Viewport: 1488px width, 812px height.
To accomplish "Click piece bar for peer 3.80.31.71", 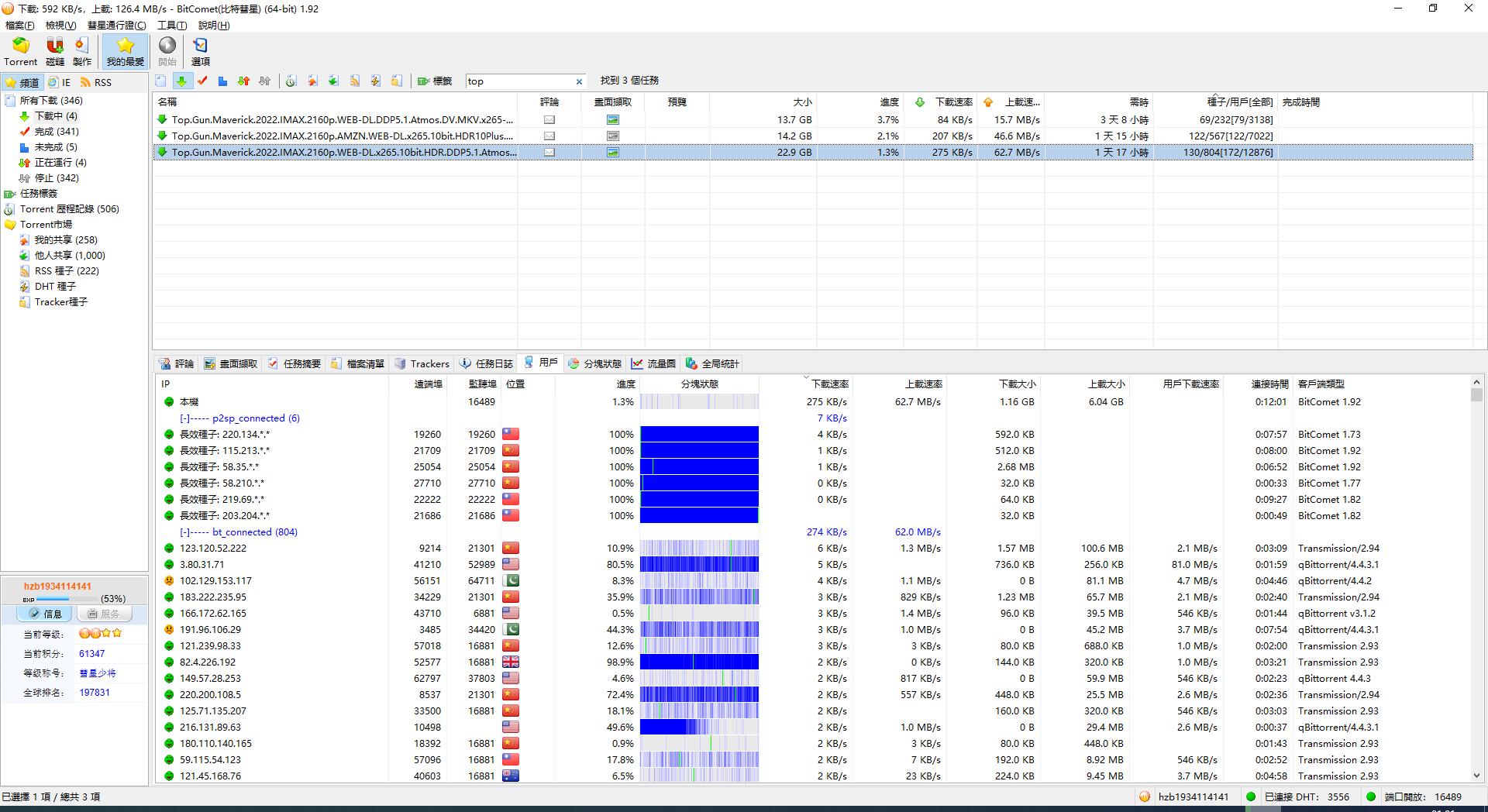I will (x=699, y=565).
